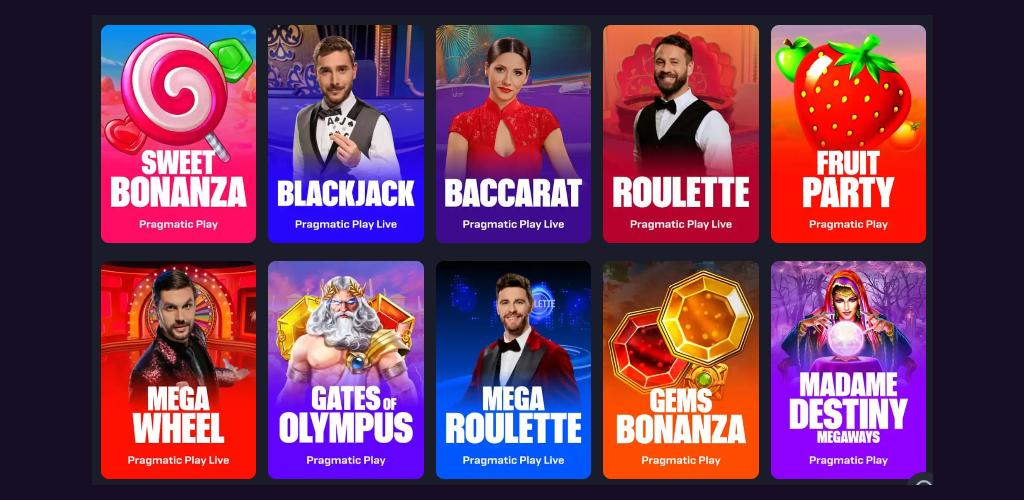
Task: Open the Sweet Bonanza game tile
Action: (178, 134)
